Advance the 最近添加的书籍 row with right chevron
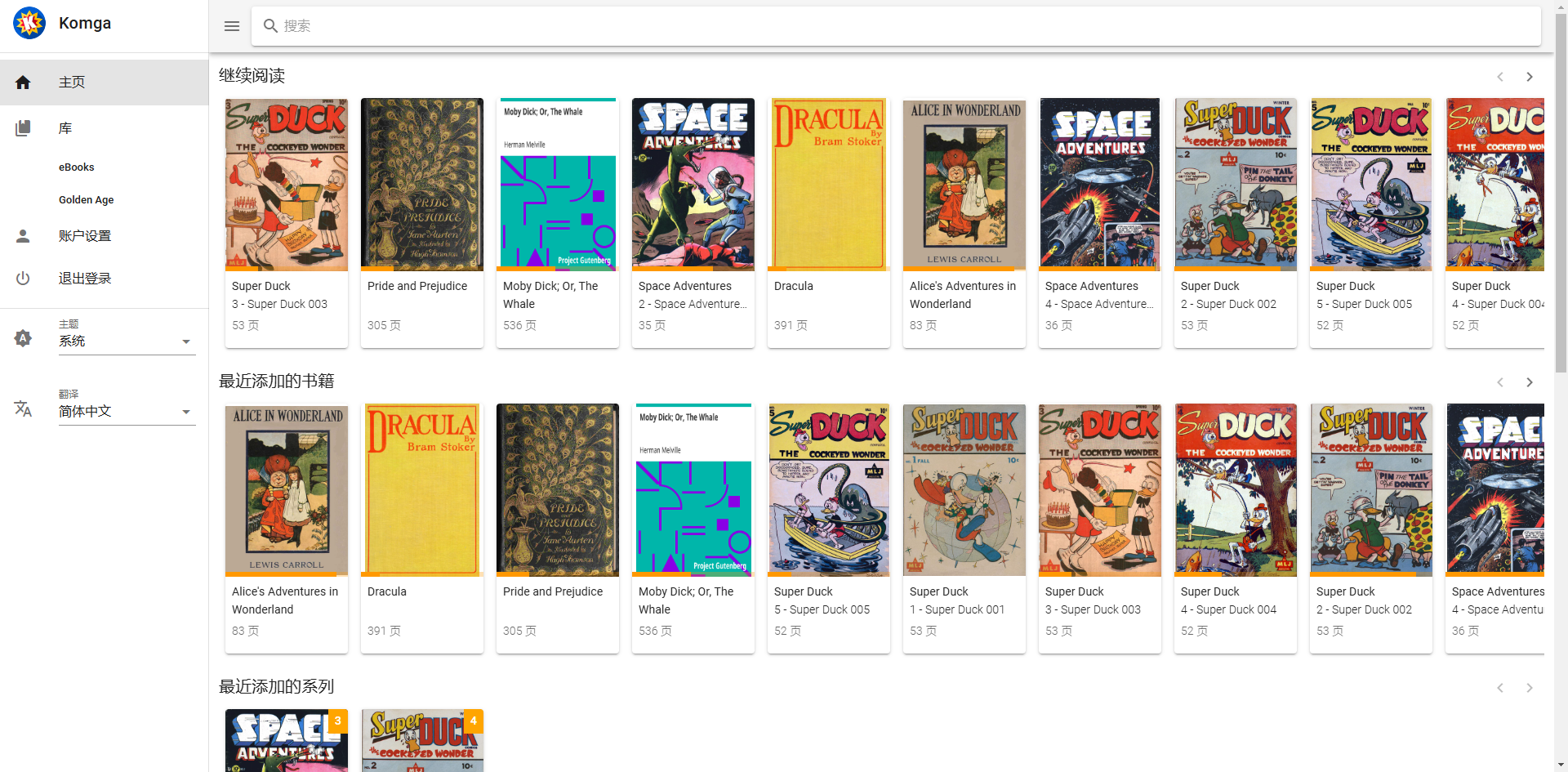The image size is (1568, 772). [x=1530, y=382]
